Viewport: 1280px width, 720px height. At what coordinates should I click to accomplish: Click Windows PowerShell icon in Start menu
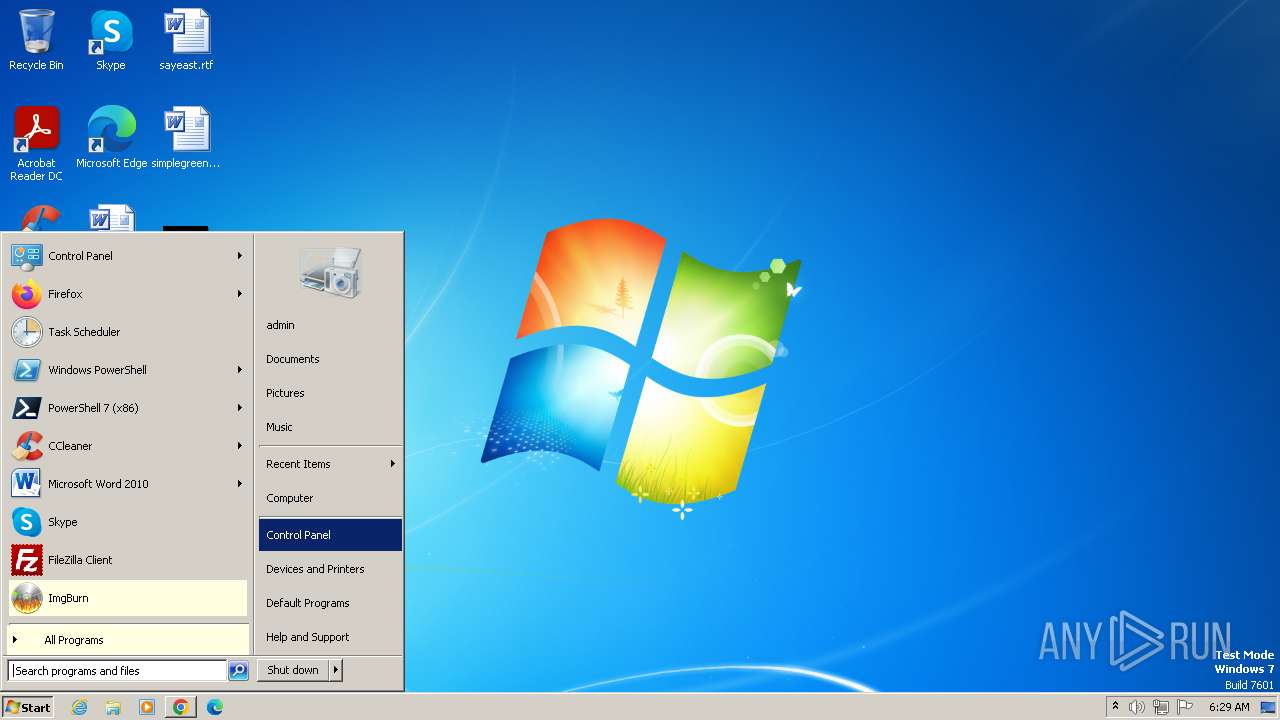coord(27,370)
